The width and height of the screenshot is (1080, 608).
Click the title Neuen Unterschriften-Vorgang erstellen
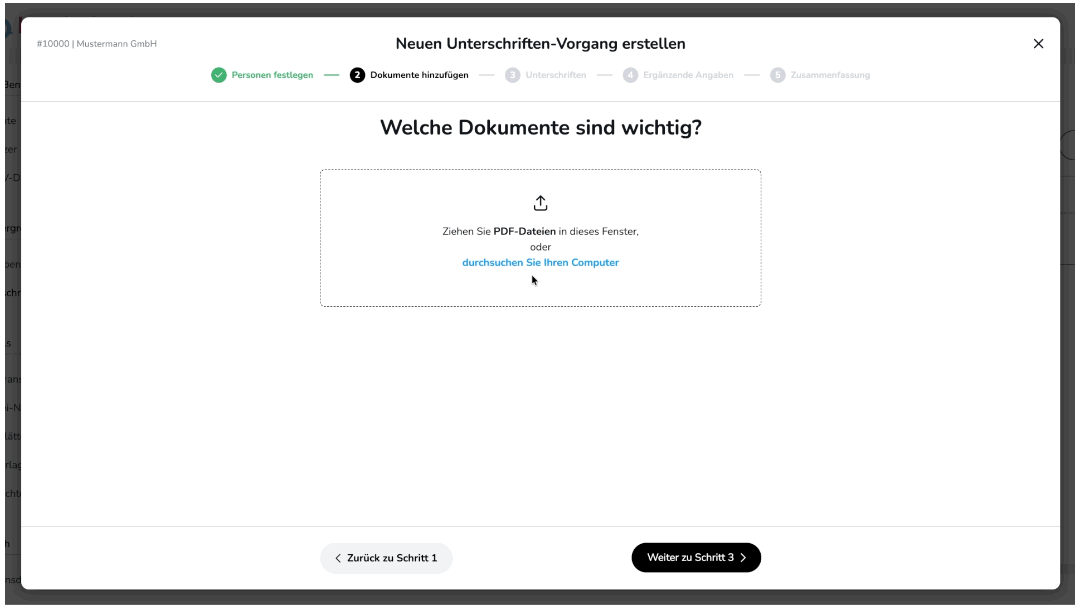pyautogui.click(x=540, y=43)
